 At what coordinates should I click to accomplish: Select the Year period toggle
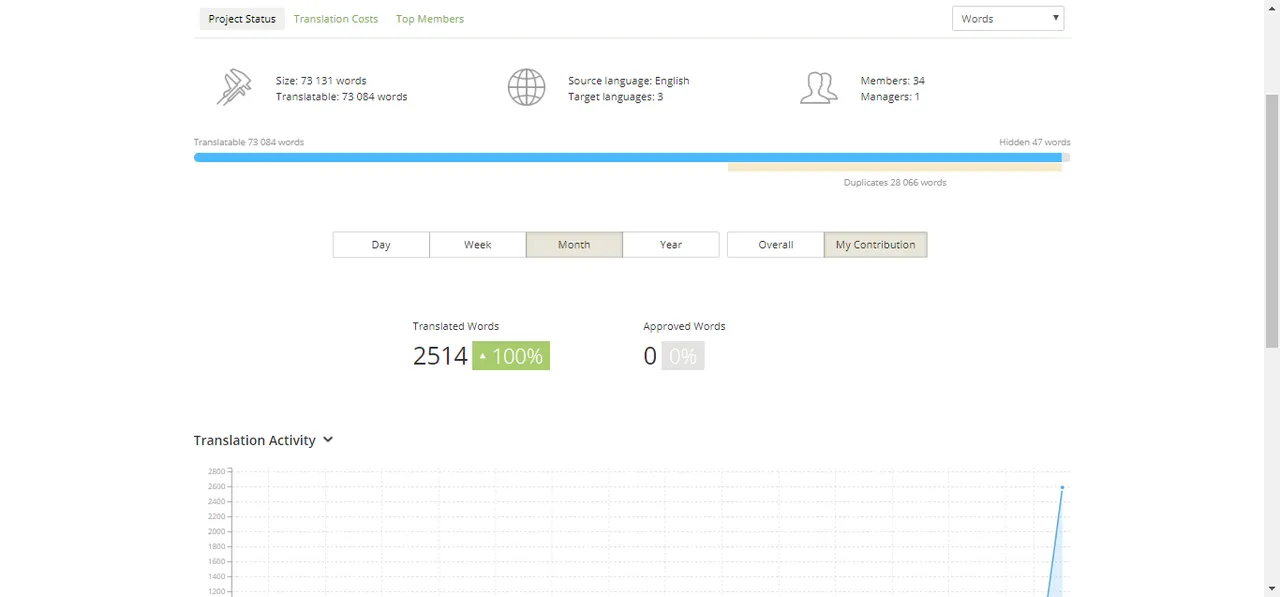click(x=671, y=245)
